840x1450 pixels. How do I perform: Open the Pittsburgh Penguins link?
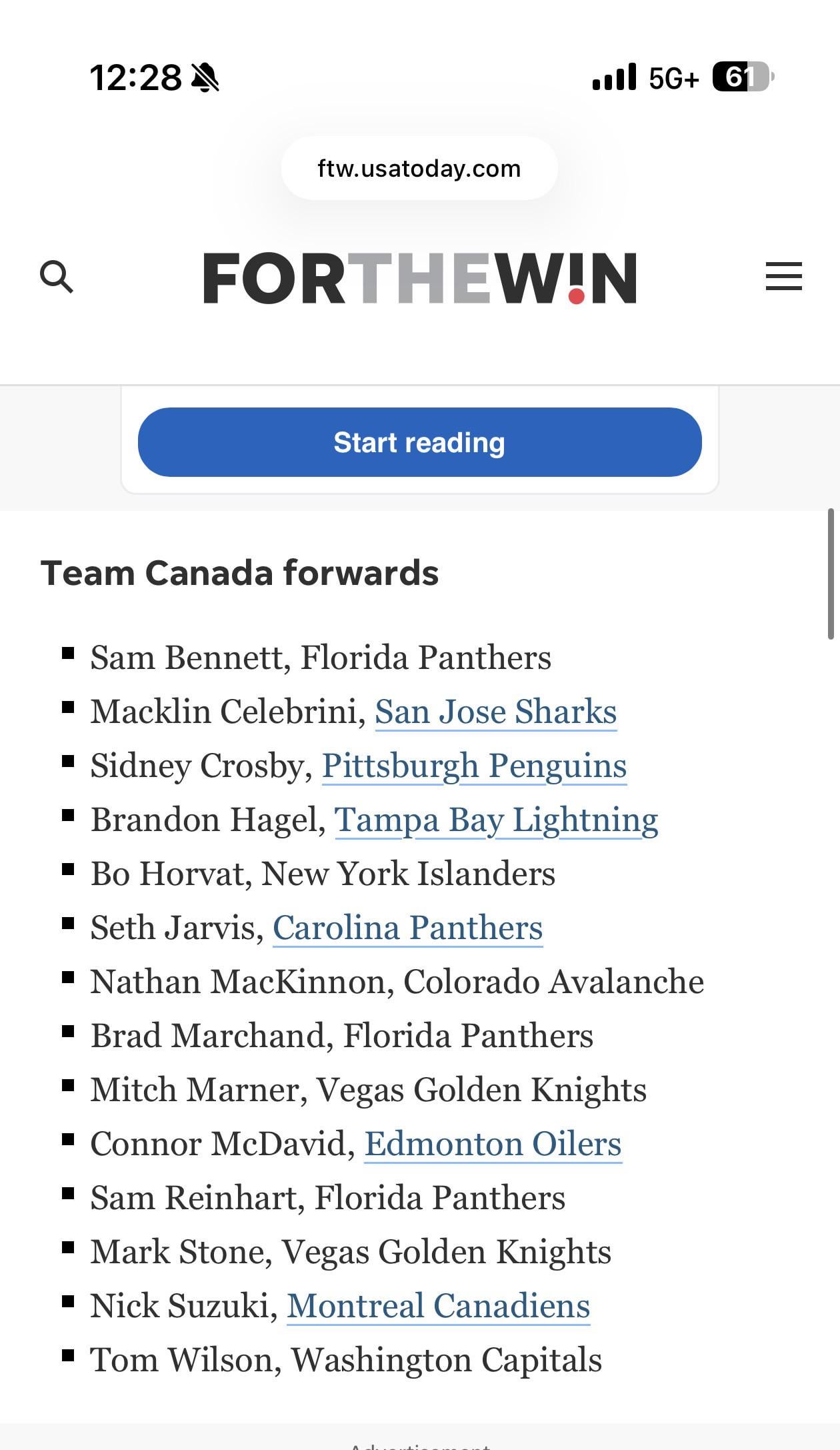click(x=474, y=766)
